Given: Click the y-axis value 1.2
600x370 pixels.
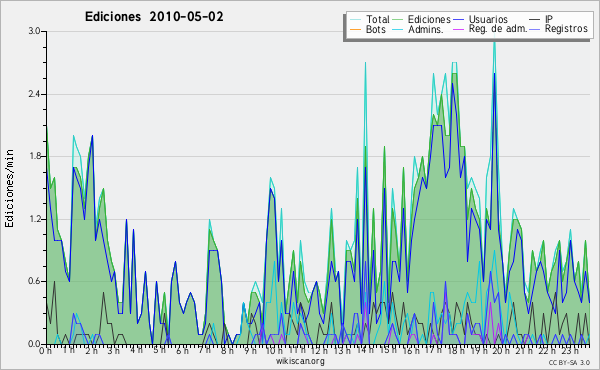Looking at the screenshot, I should 35,219.
